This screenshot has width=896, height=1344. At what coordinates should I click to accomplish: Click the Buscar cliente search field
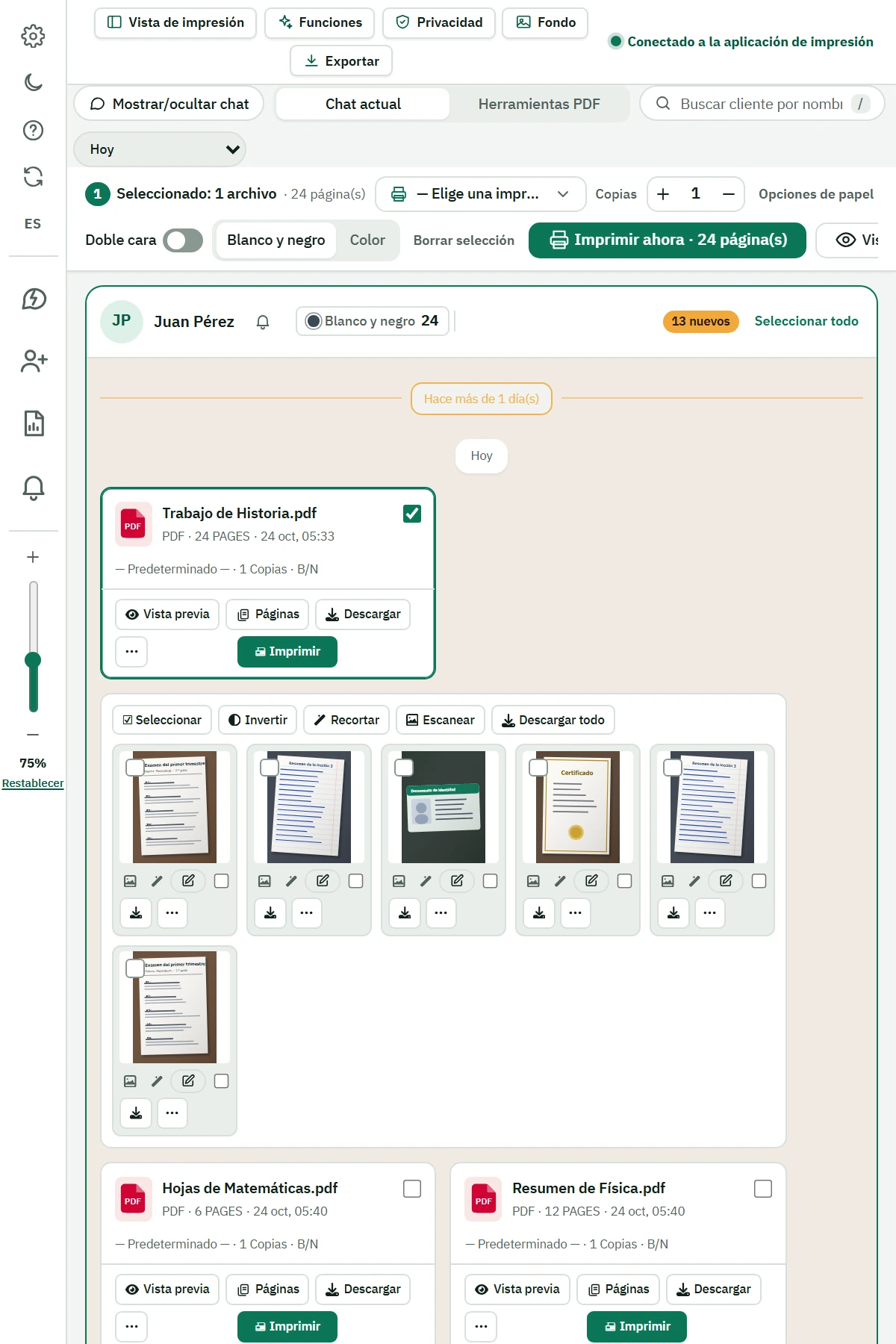point(762,104)
